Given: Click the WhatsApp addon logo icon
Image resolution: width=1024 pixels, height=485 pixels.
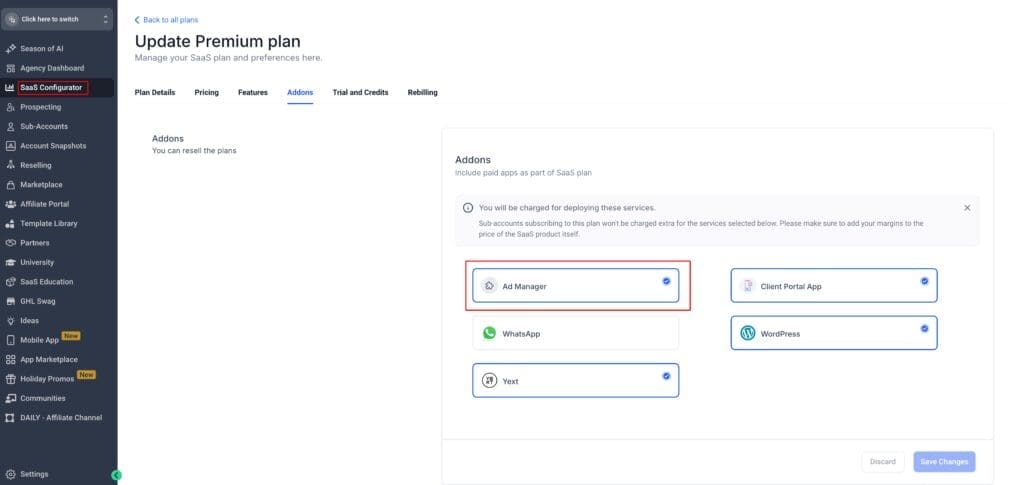Looking at the screenshot, I should point(489,333).
